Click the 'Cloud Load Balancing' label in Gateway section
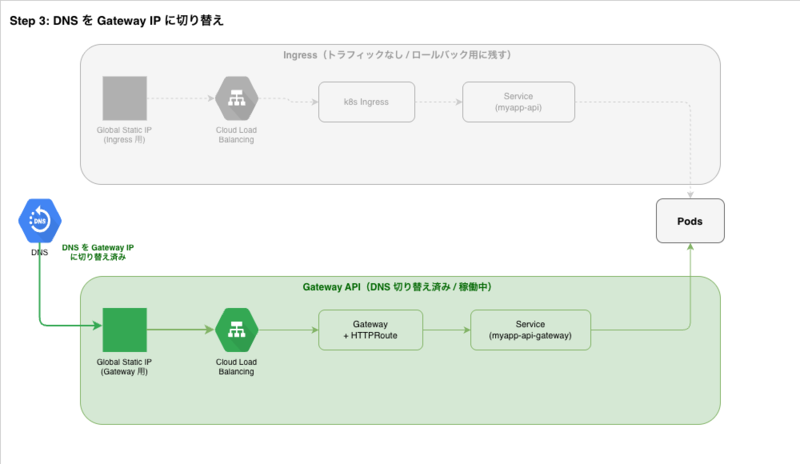 click(236, 367)
